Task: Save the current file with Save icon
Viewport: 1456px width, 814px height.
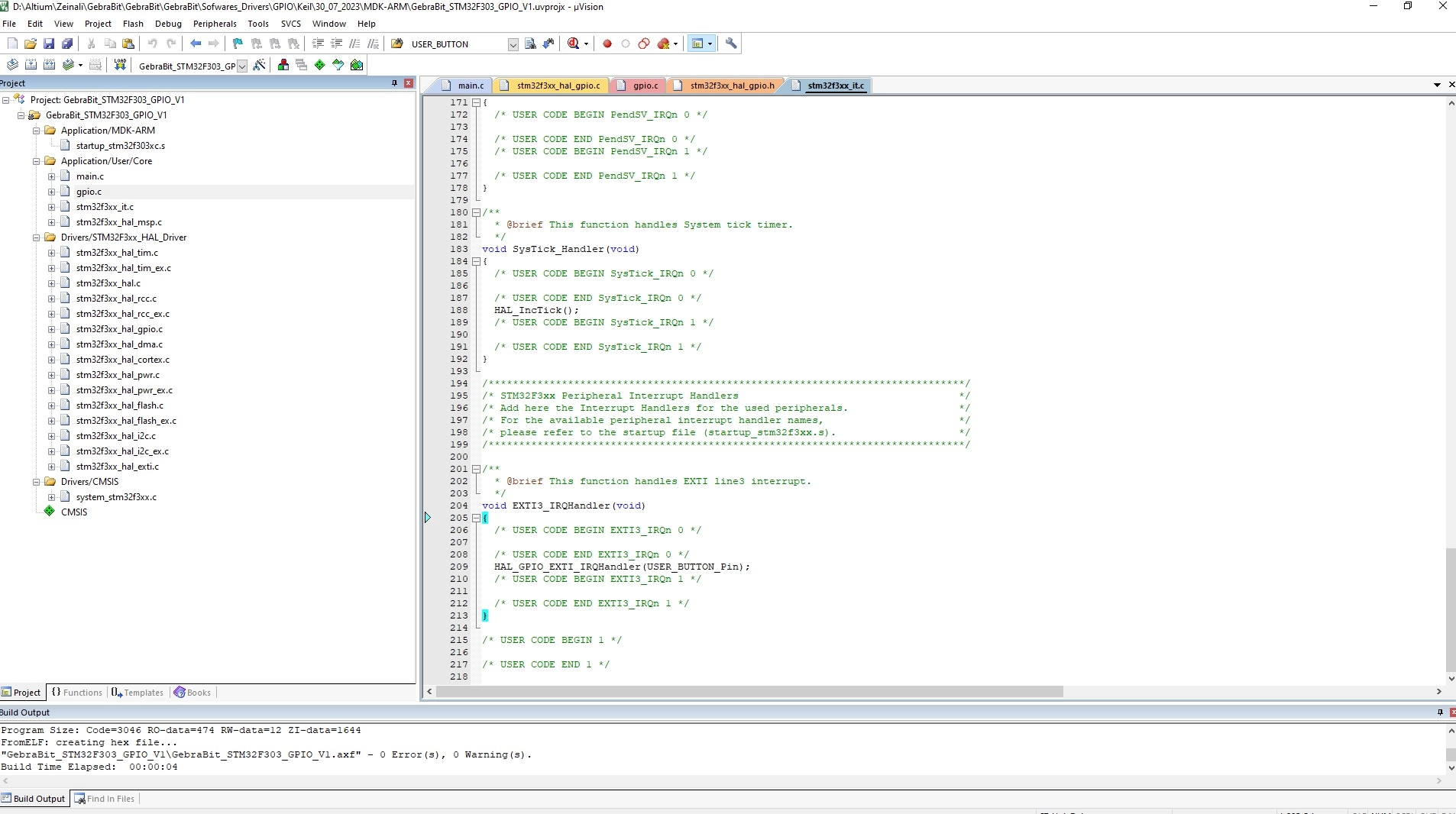Action: [x=49, y=44]
